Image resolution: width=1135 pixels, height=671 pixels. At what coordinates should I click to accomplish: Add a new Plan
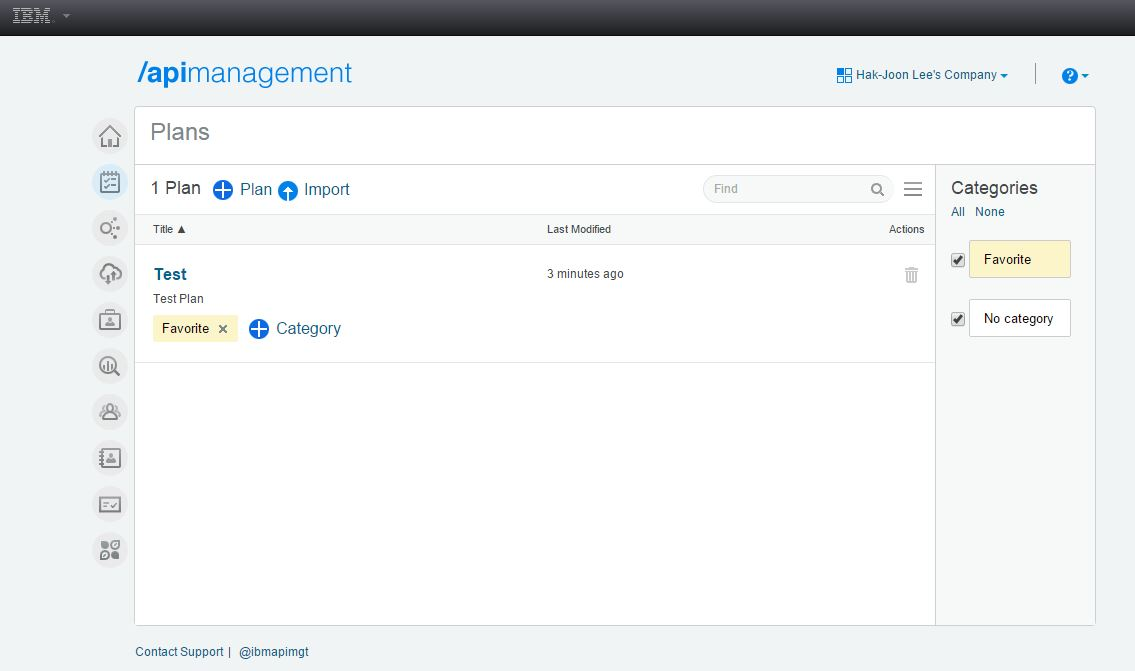click(242, 190)
